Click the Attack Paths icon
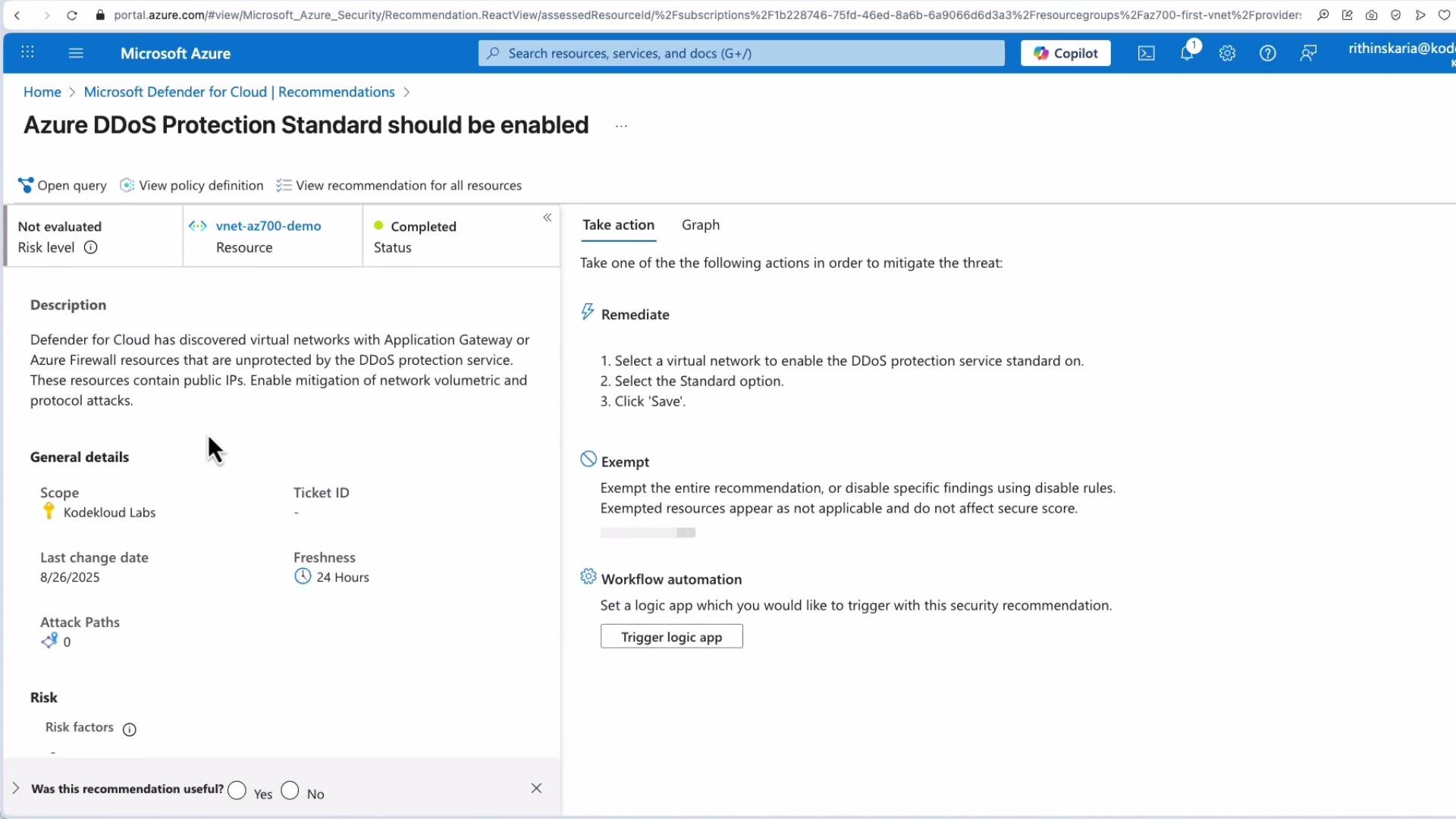This screenshot has height=819, width=1456. click(x=49, y=642)
